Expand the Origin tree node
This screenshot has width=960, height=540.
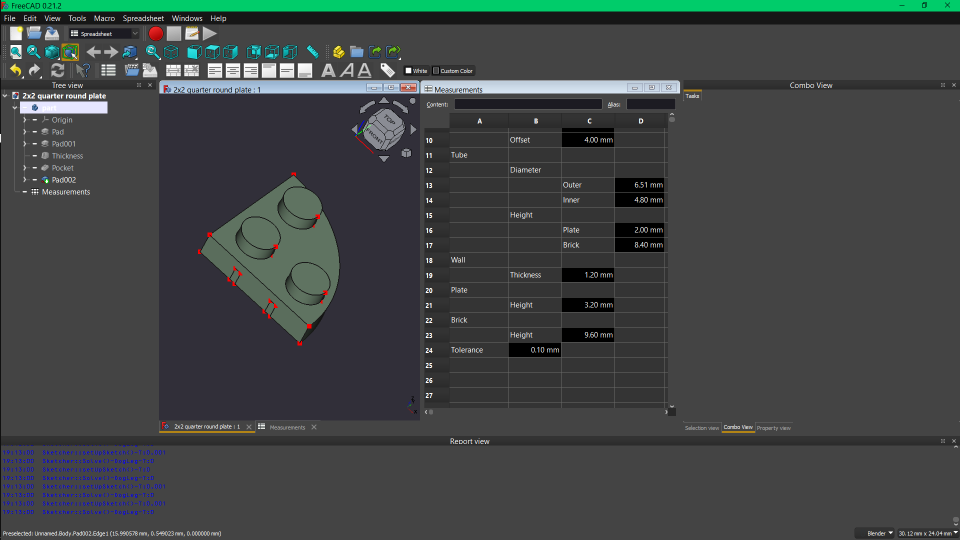coord(24,120)
